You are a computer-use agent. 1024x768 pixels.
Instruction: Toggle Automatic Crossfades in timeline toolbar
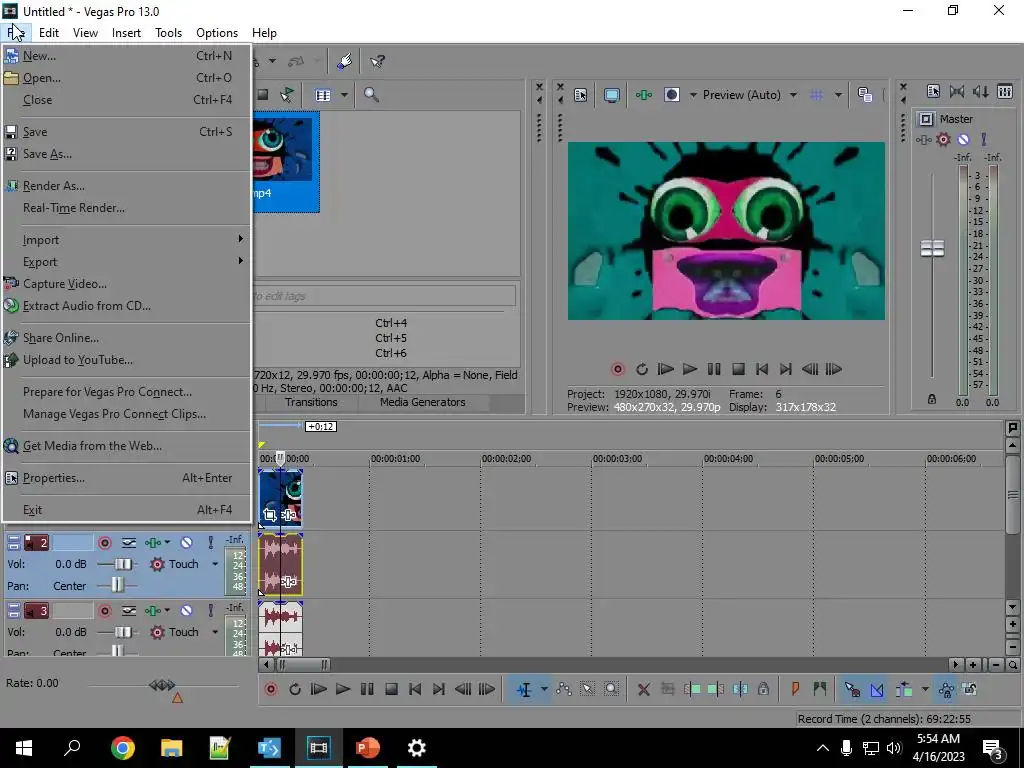876,689
